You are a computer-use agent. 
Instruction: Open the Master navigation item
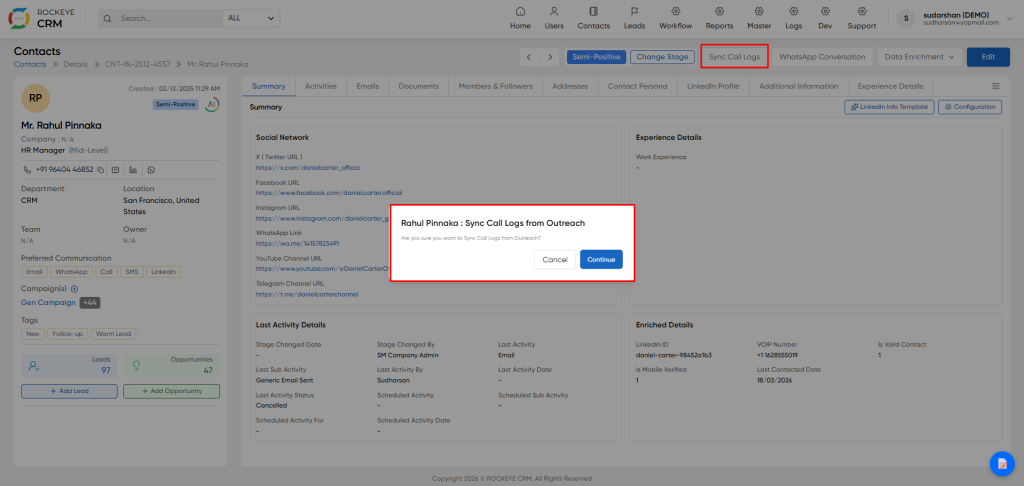point(759,18)
